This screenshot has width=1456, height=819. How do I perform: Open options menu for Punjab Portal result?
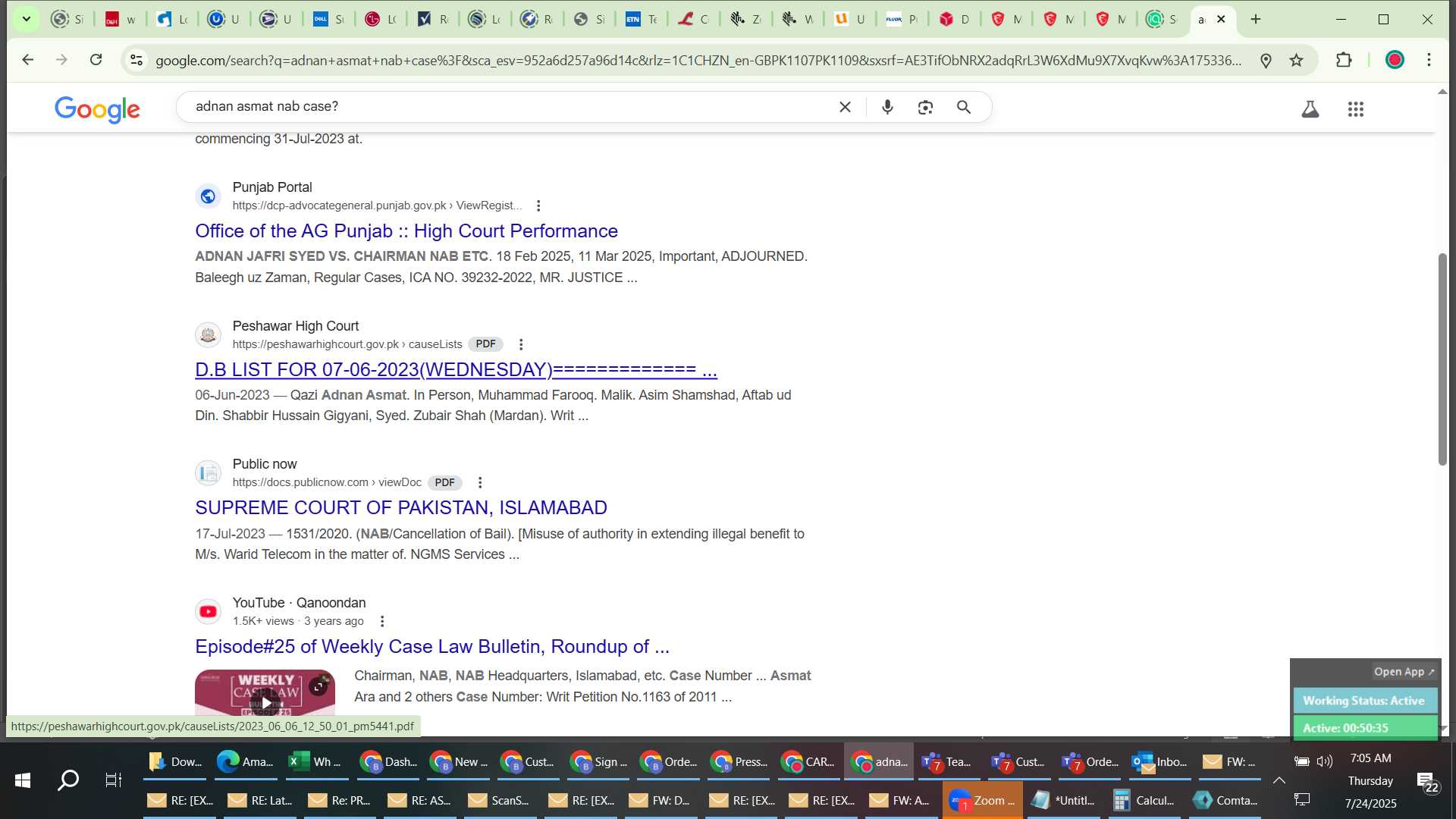[538, 206]
